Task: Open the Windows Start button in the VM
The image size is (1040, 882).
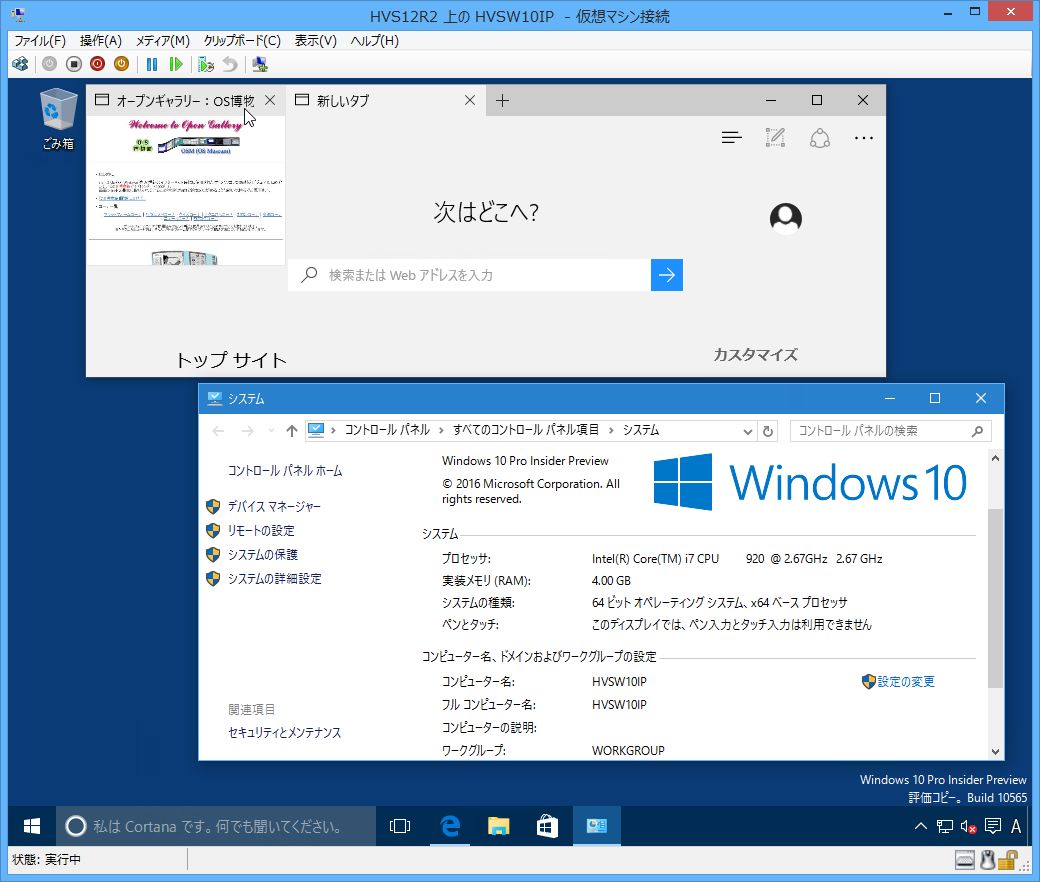Action: tap(32, 826)
